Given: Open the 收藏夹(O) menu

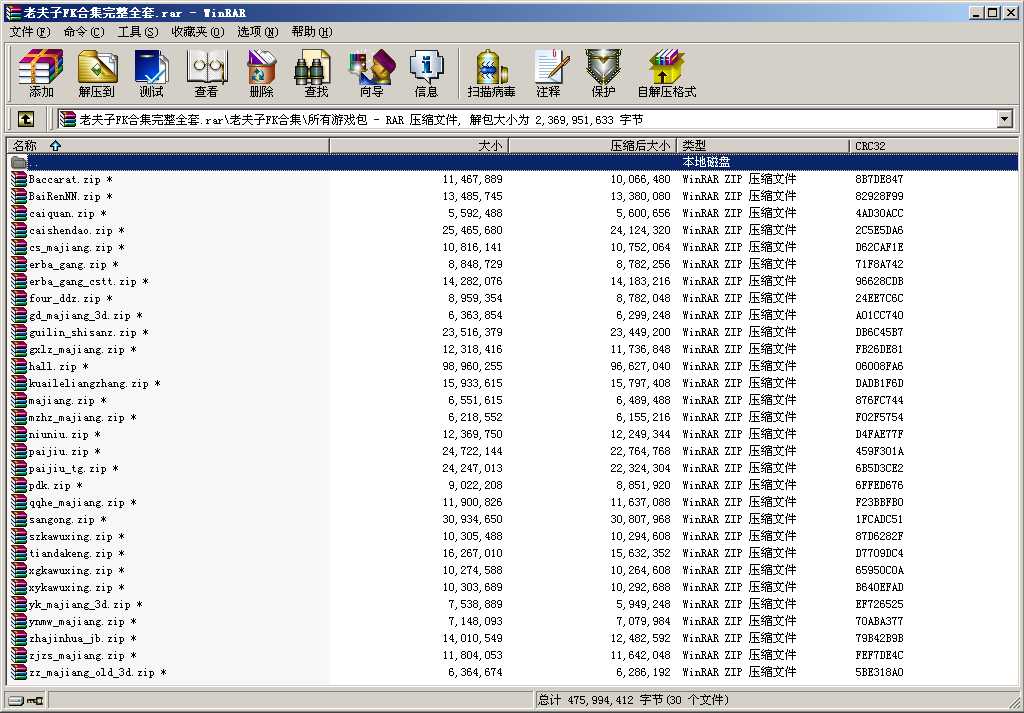Looking at the screenshot, I should [x=197, y=31].
